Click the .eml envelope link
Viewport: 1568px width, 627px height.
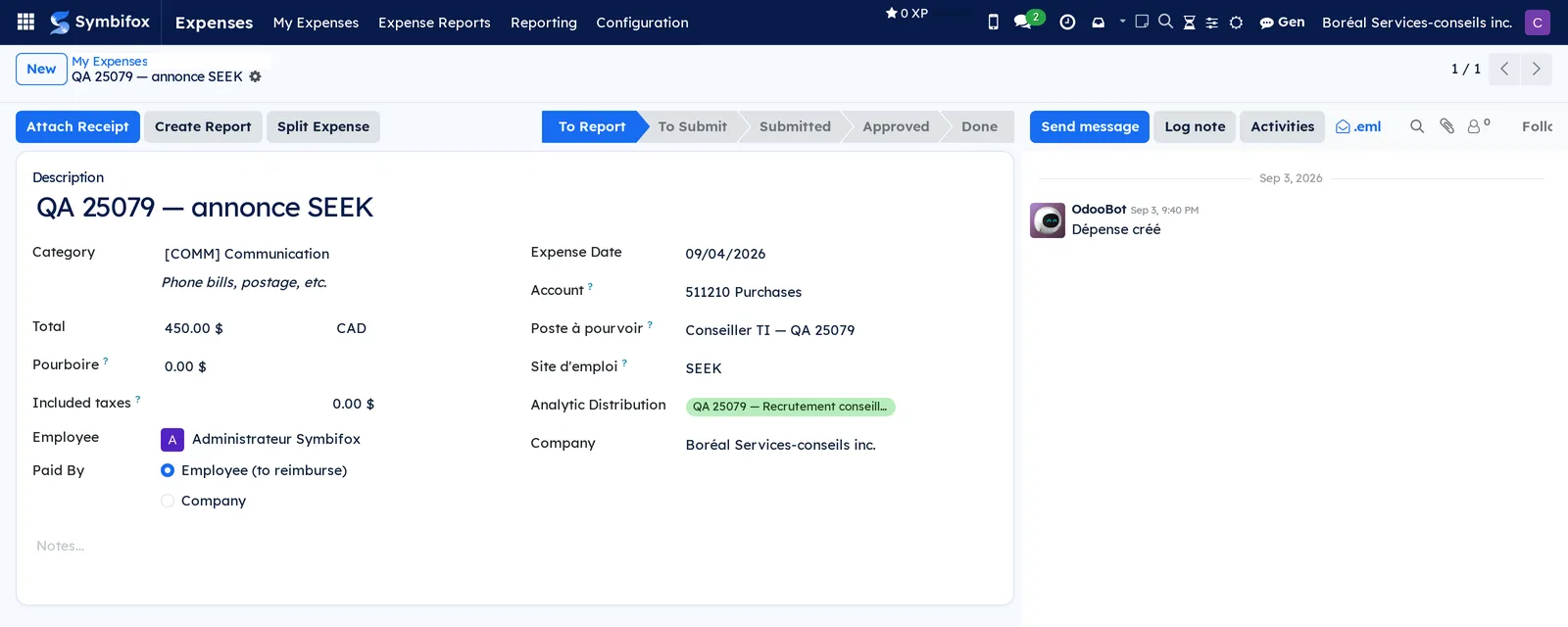click(1358, 126)
